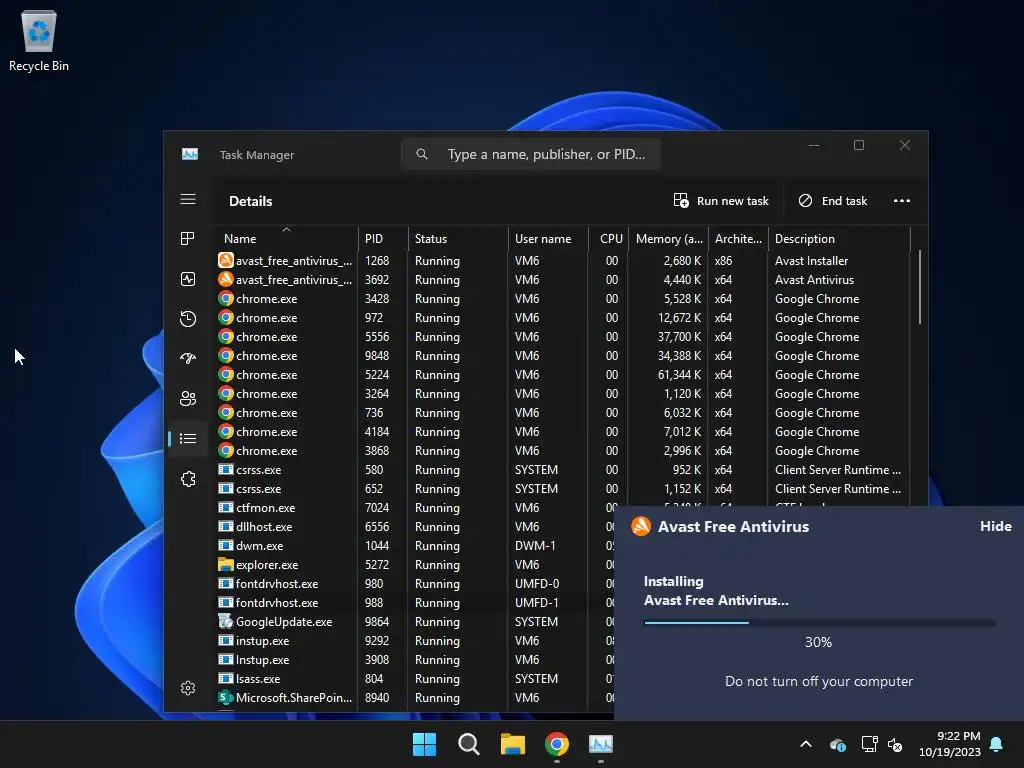Toggle the sort arrow above Name column
The height and width of the screenshot is (768, 1024).
(286, 229)
